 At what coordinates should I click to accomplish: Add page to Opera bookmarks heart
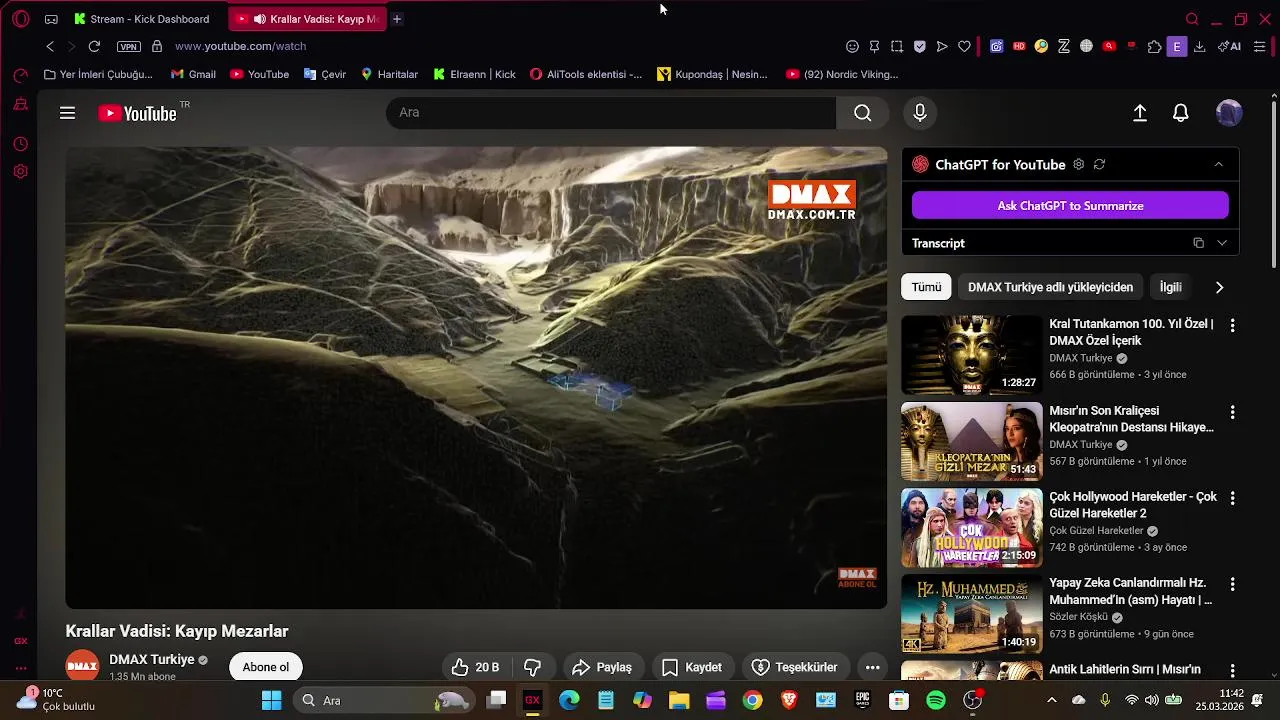coord(964,46)
